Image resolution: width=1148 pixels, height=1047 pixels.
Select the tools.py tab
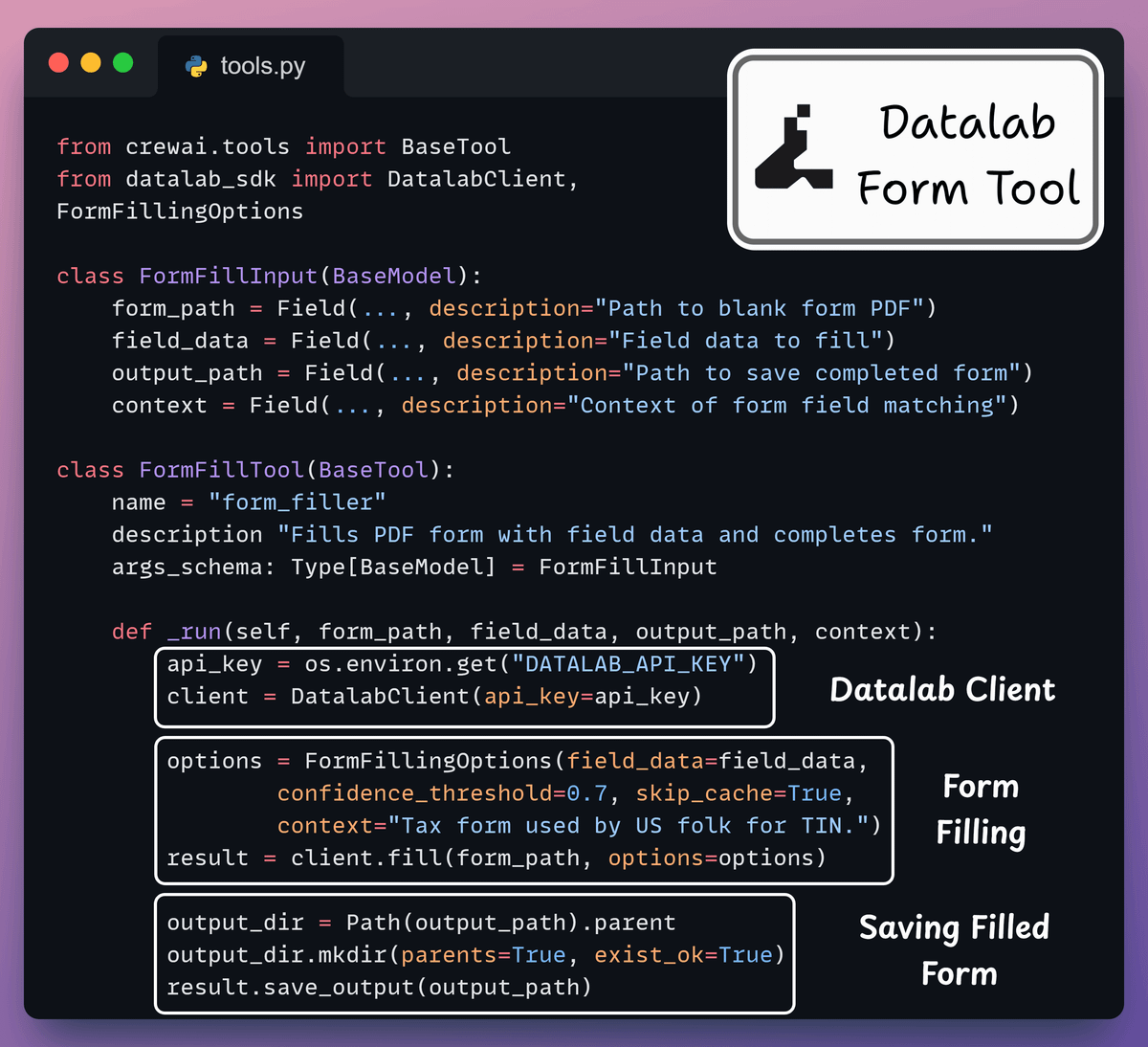251,66
